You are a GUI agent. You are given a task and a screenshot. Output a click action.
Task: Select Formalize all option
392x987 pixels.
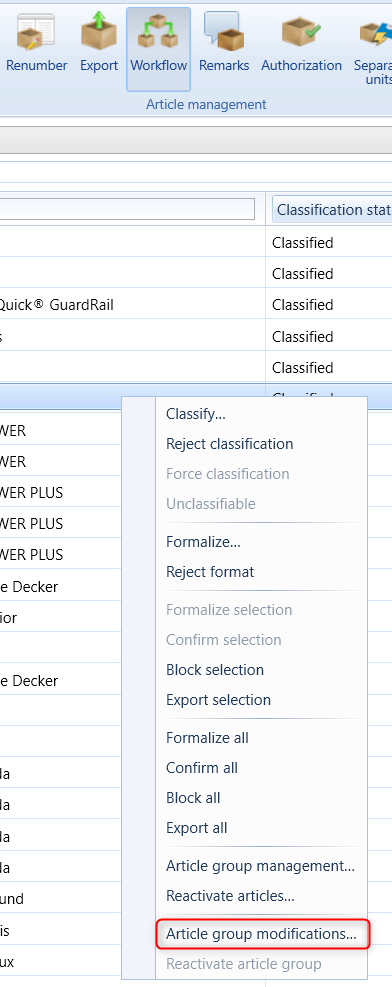point(207,738)
